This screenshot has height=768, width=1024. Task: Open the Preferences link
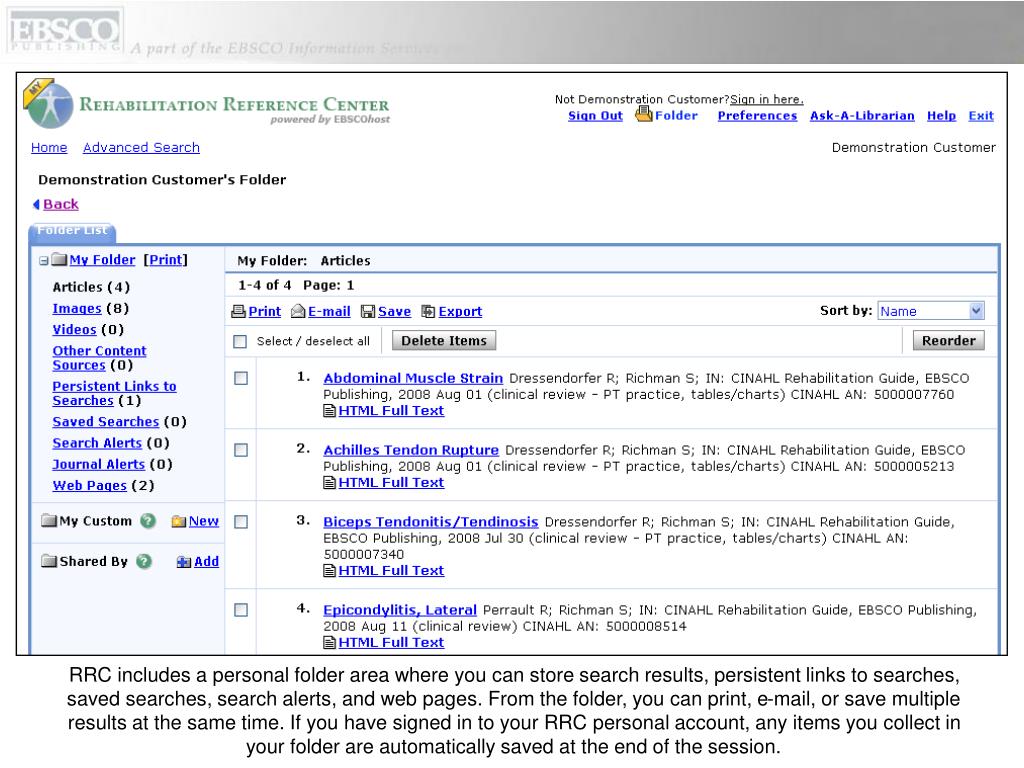757,116
